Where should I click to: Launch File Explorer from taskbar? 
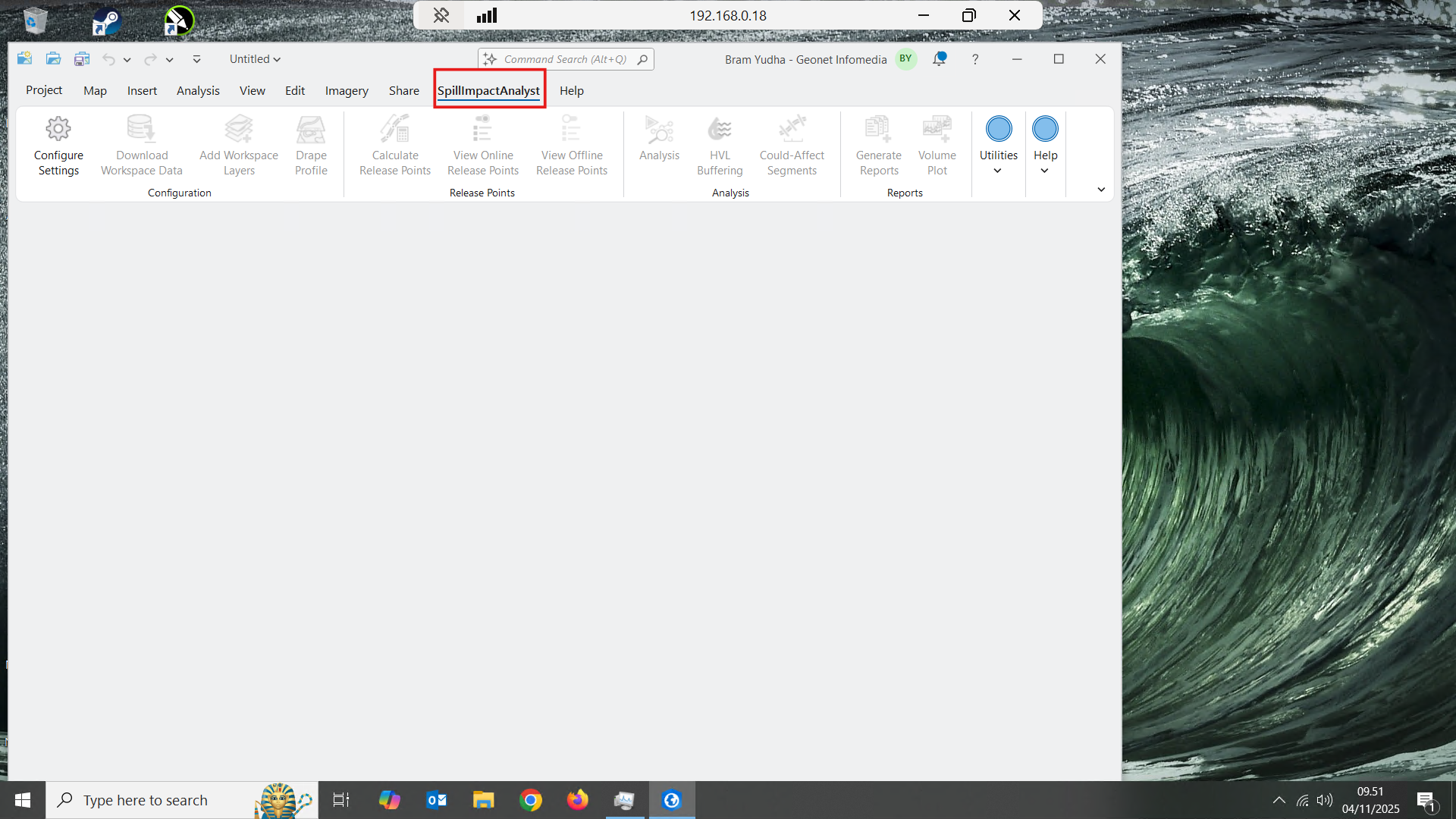pos(484,800)
